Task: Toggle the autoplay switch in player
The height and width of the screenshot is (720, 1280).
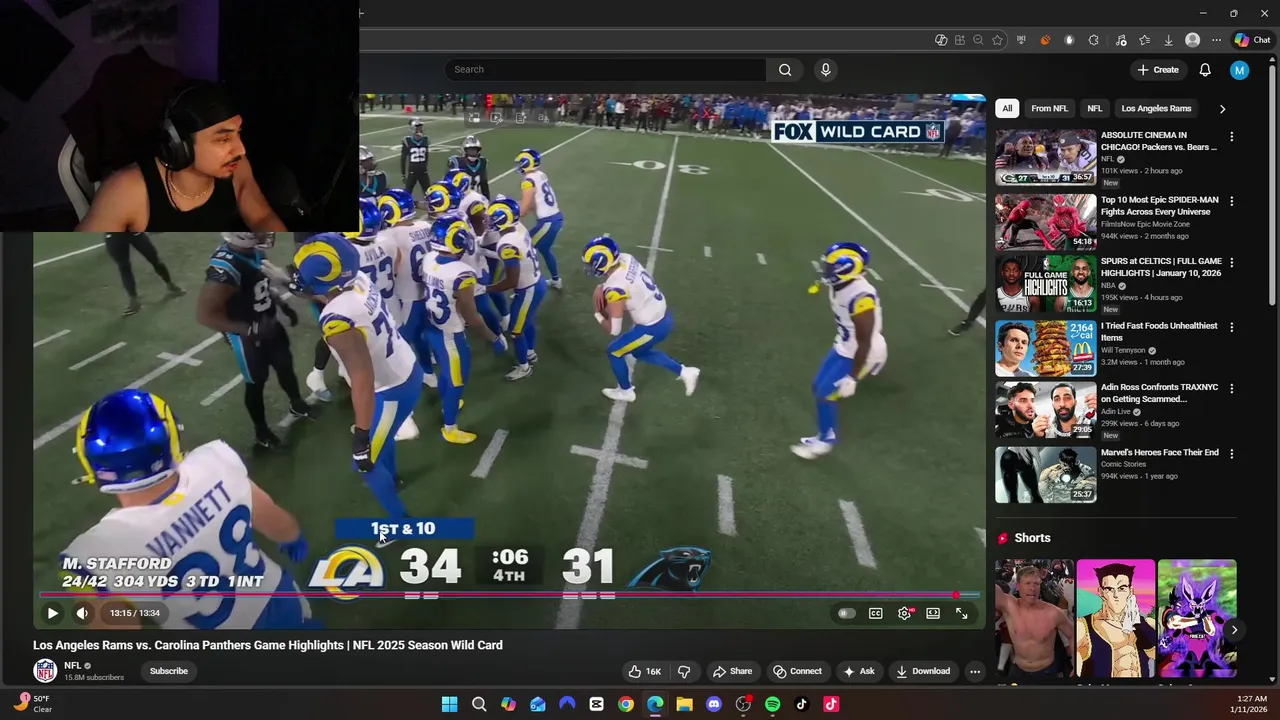Action: pos(847,613)
